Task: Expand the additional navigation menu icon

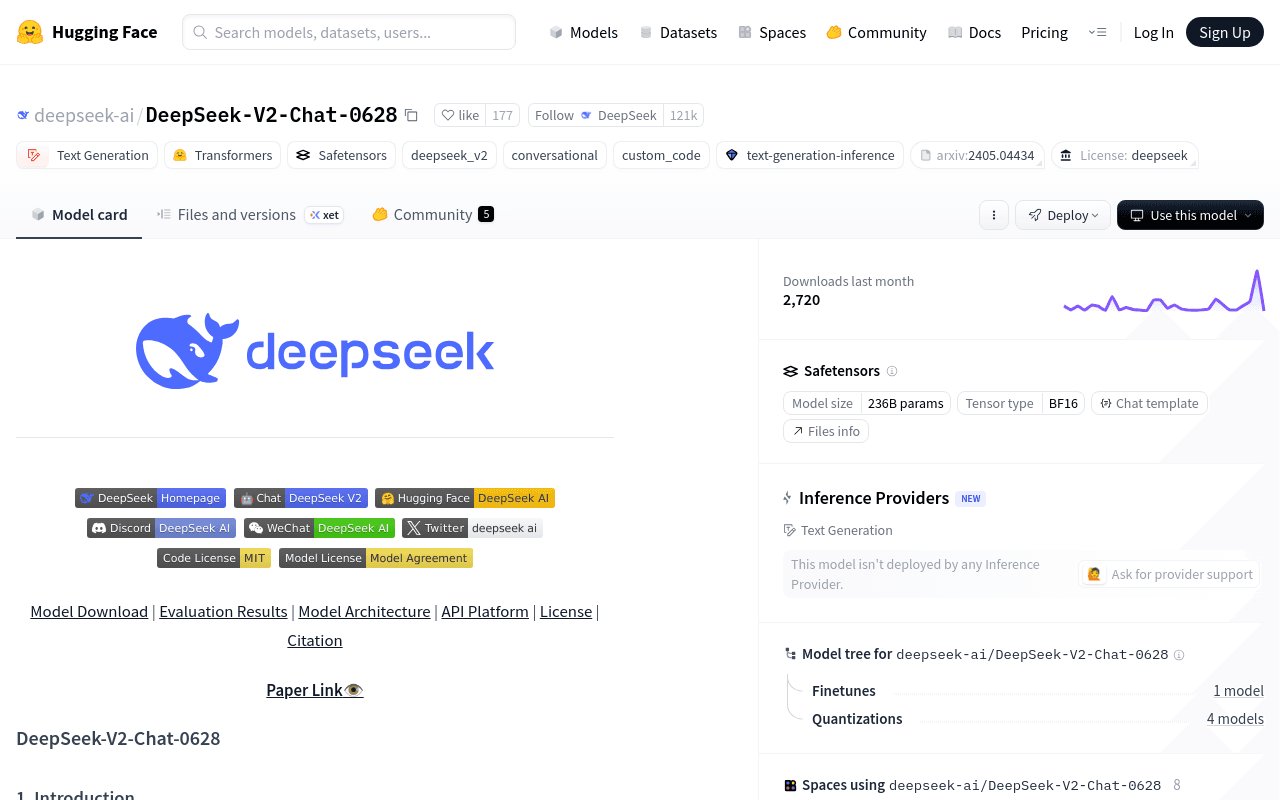Action: point(1097,32)
